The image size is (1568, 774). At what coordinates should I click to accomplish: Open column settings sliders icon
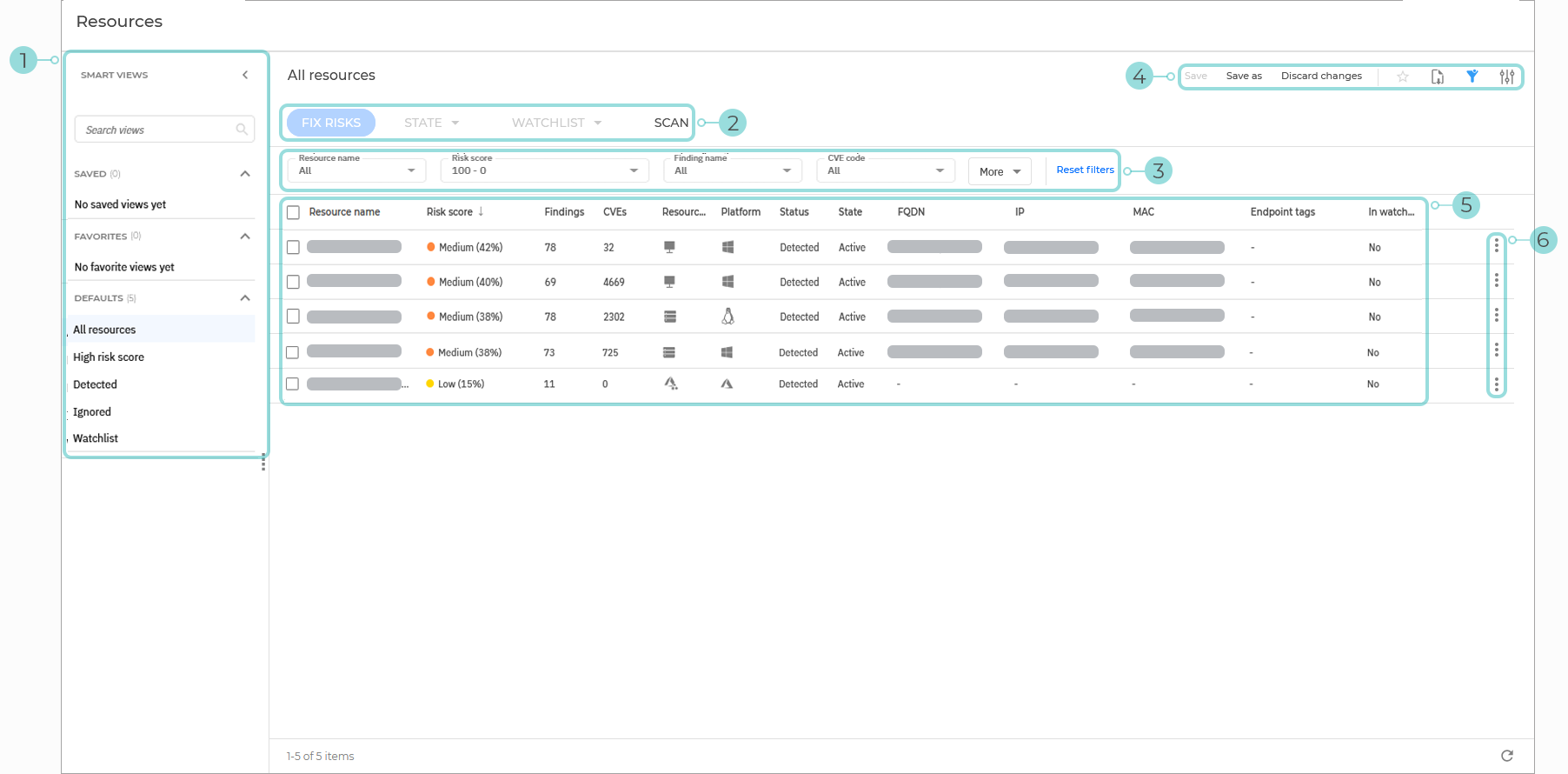1506,77
